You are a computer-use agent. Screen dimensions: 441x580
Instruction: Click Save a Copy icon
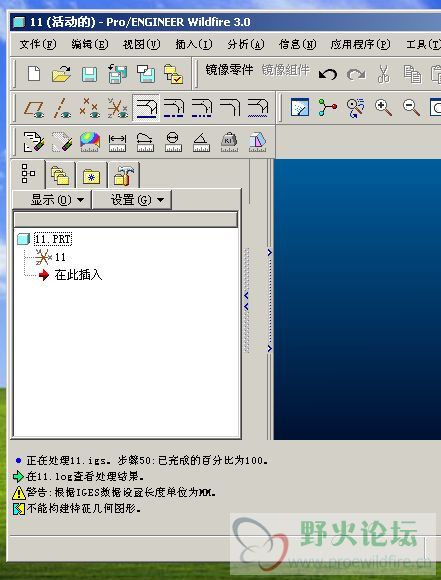118,74
